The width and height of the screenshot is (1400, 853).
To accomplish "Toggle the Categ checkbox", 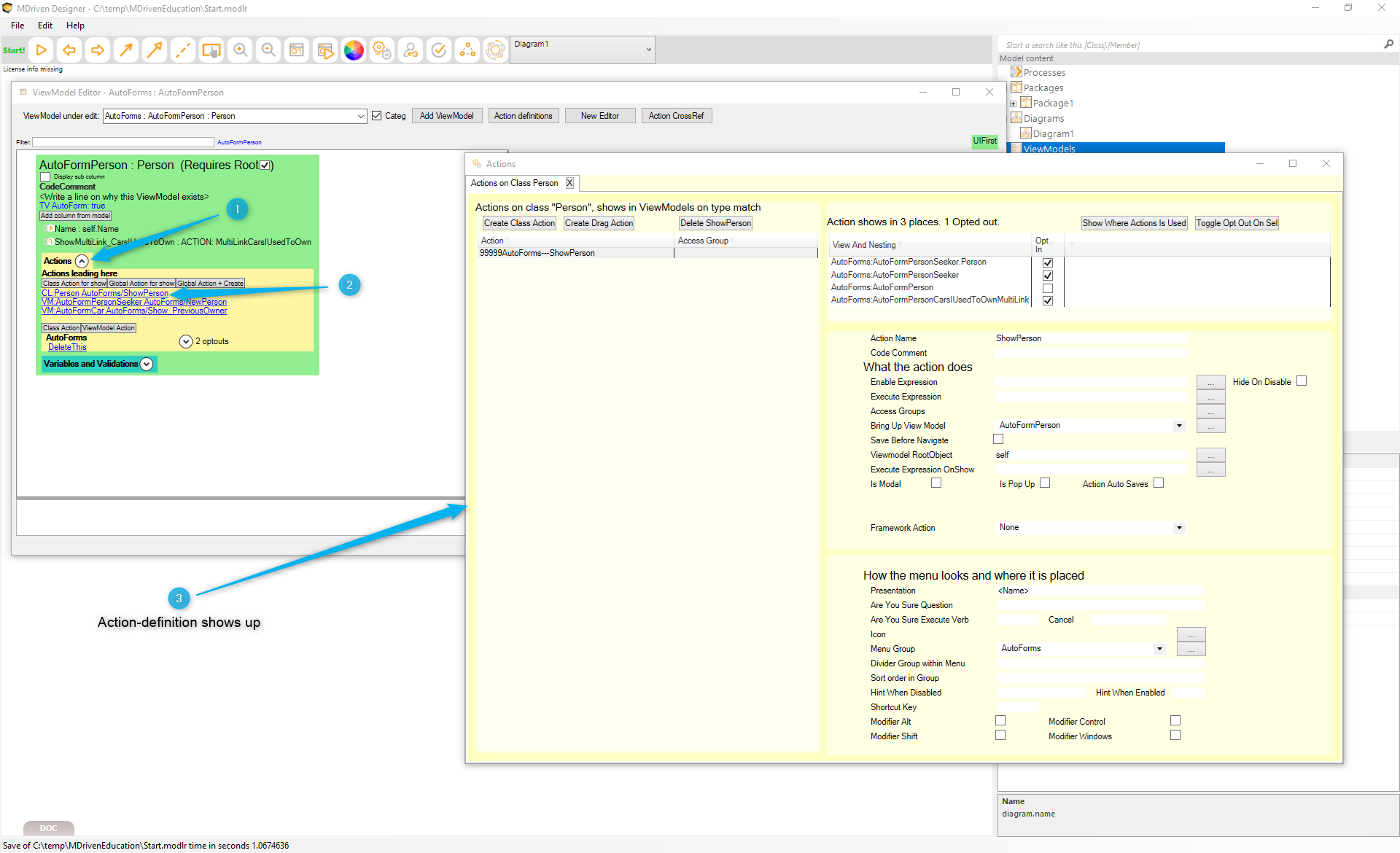I will (377, 116).
